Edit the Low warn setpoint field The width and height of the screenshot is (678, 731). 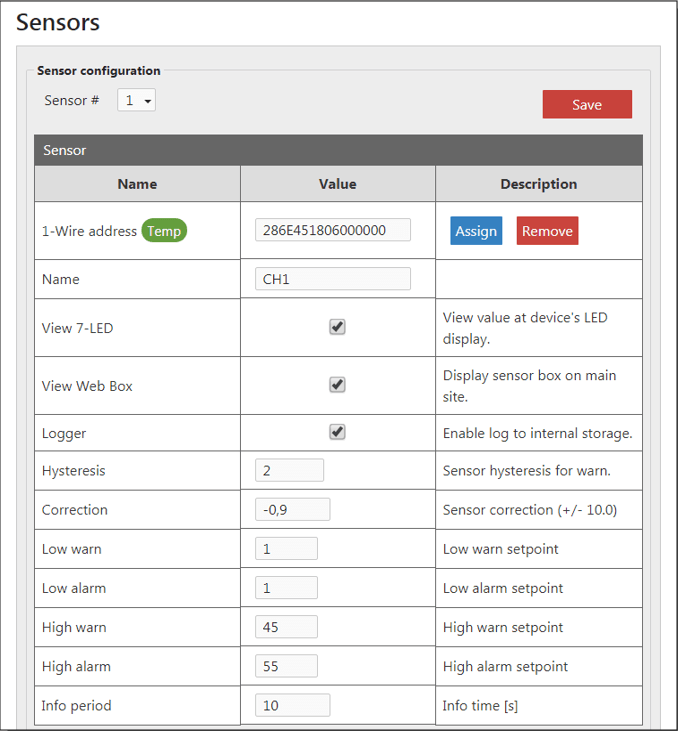[x=287, y=548]
